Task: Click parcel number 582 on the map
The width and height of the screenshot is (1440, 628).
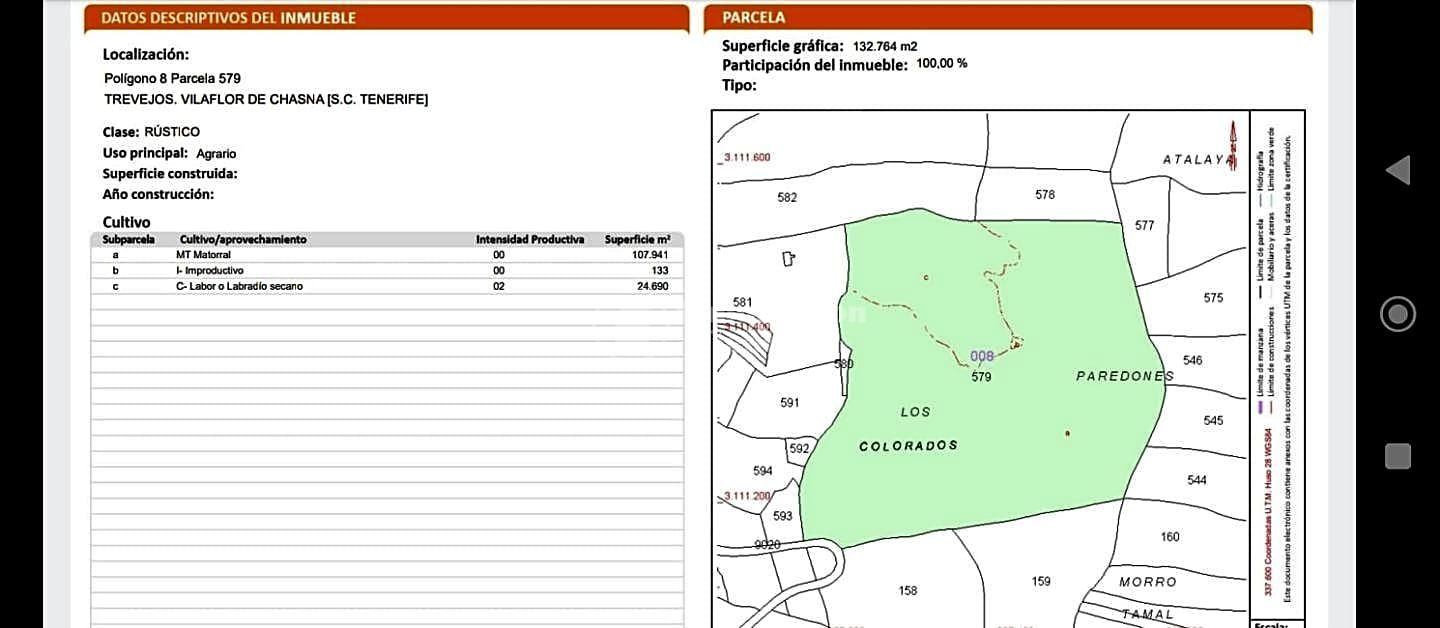Action: [x=787, y=198]
